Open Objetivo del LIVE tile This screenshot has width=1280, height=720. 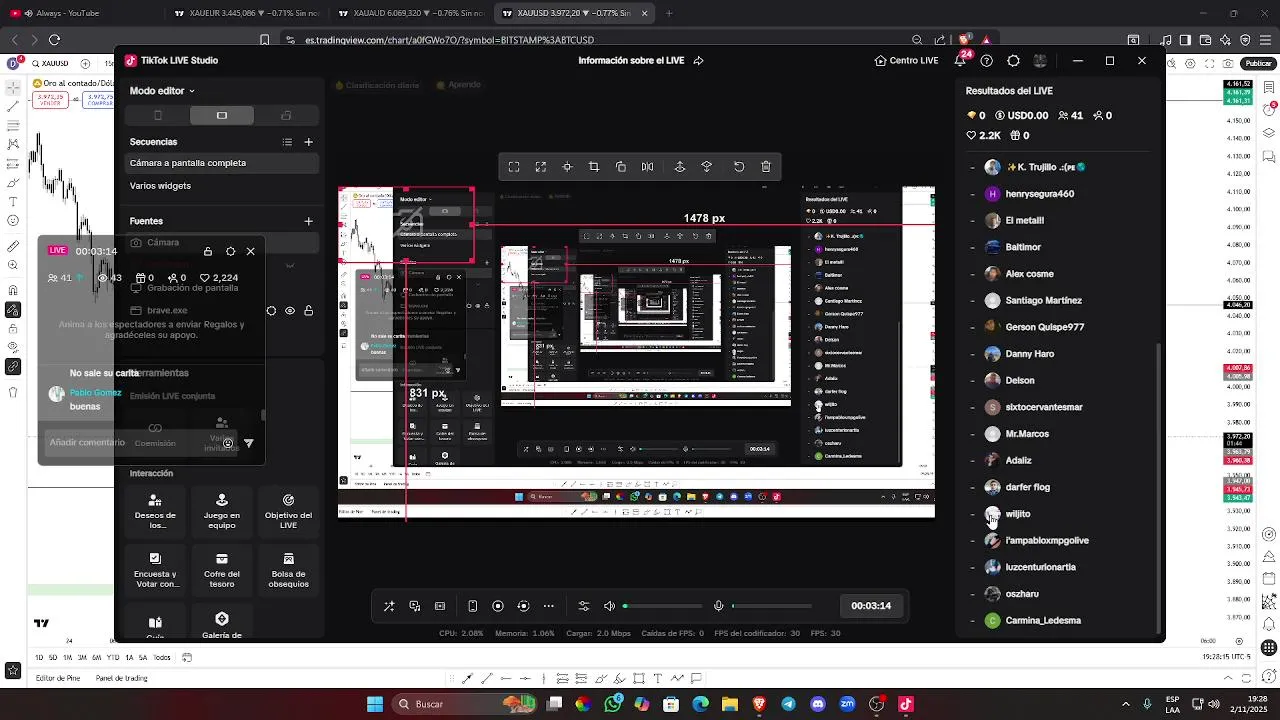pos(288,511)
